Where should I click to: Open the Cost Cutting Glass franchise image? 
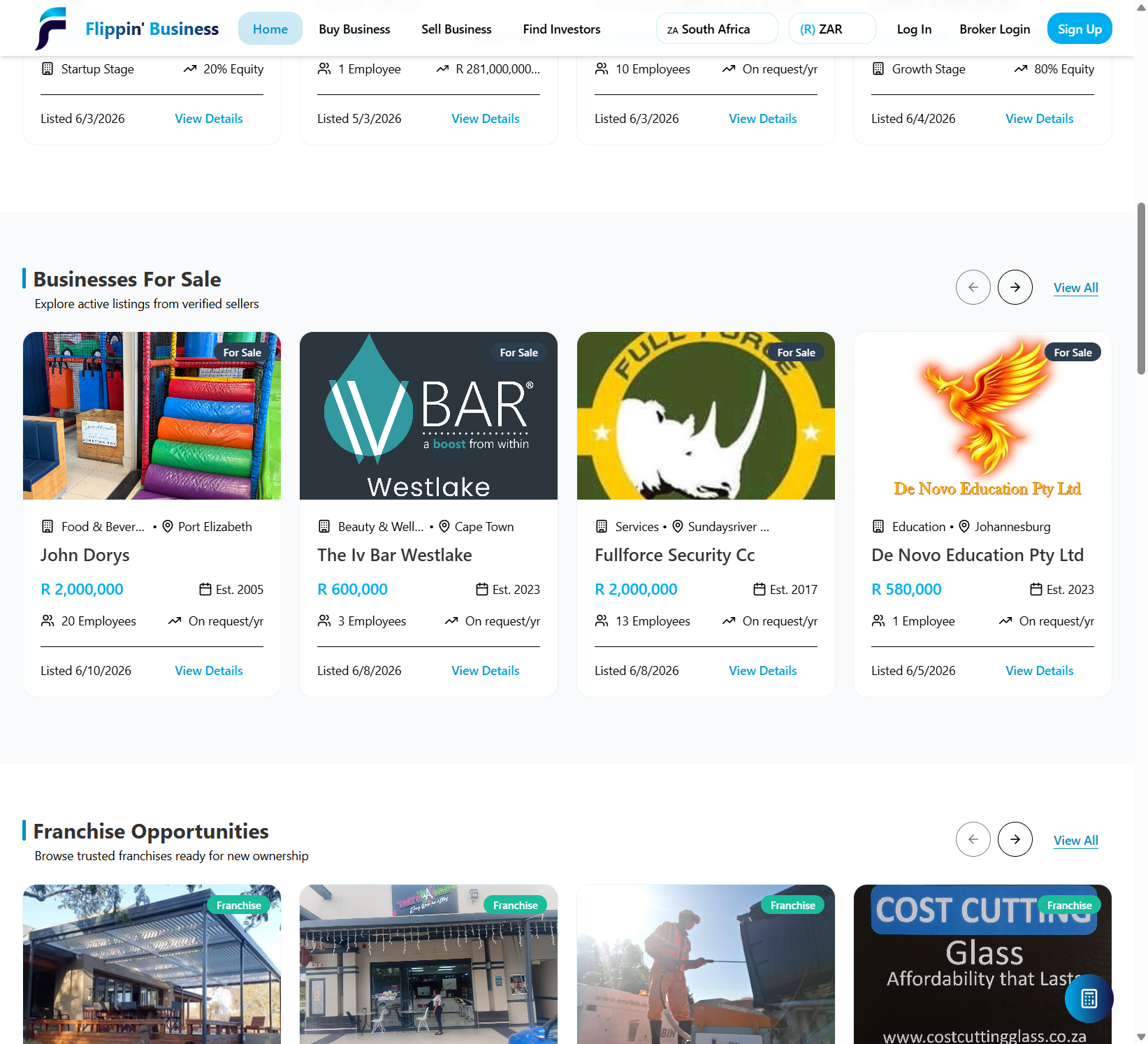coord(982,964)
